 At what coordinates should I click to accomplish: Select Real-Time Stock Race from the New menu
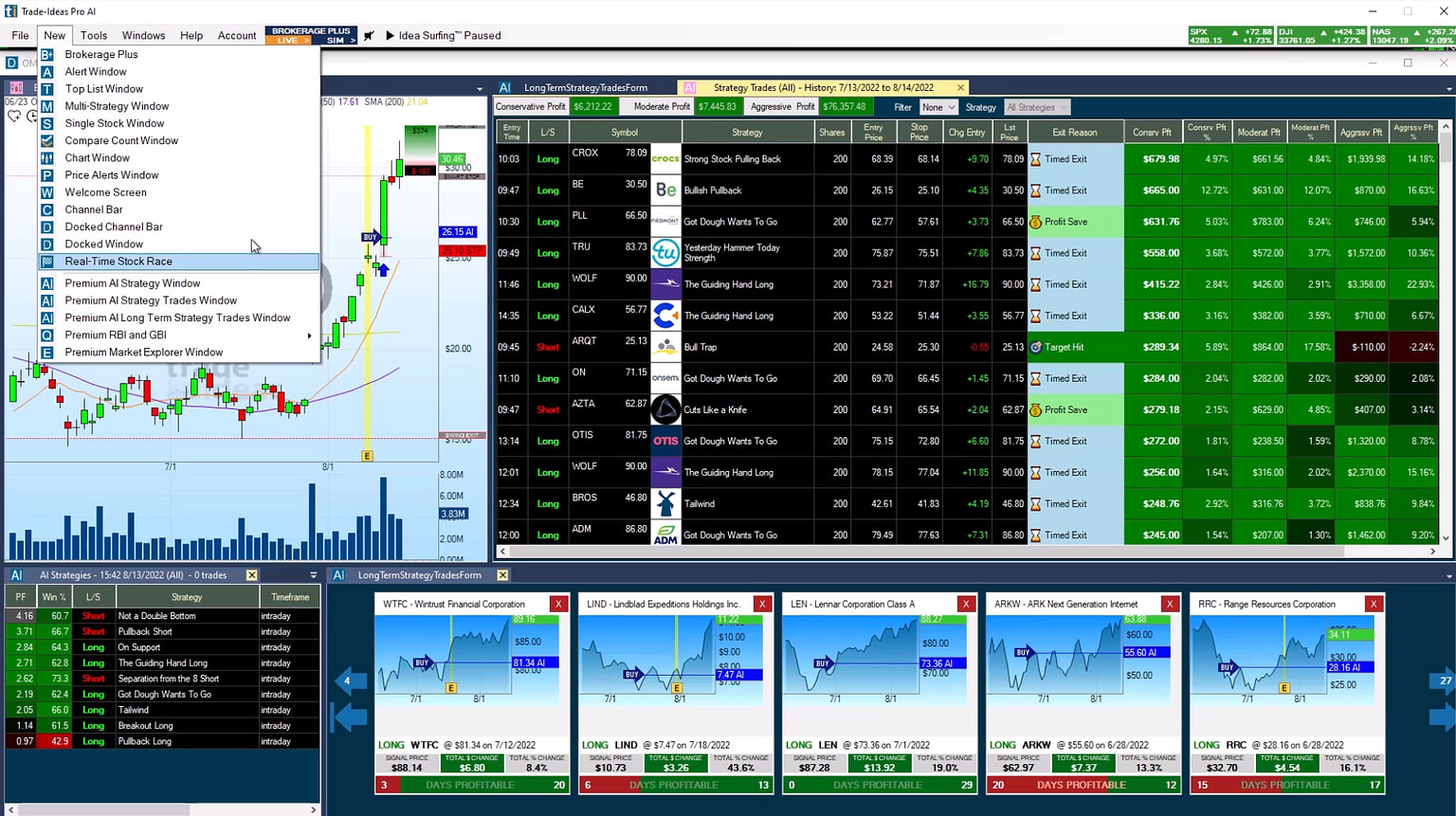(118, 262)
